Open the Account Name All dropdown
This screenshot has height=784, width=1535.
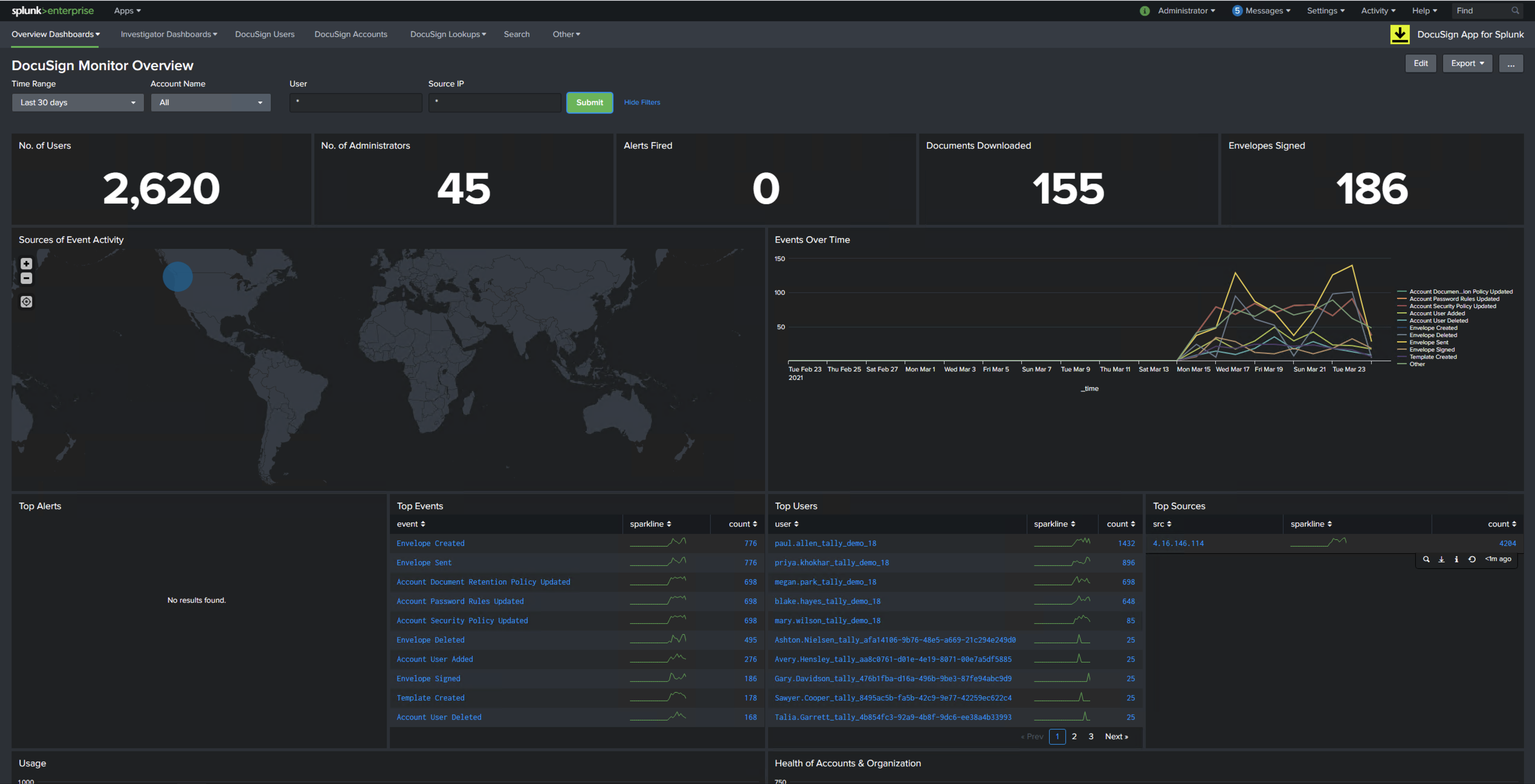click(210, 103)
